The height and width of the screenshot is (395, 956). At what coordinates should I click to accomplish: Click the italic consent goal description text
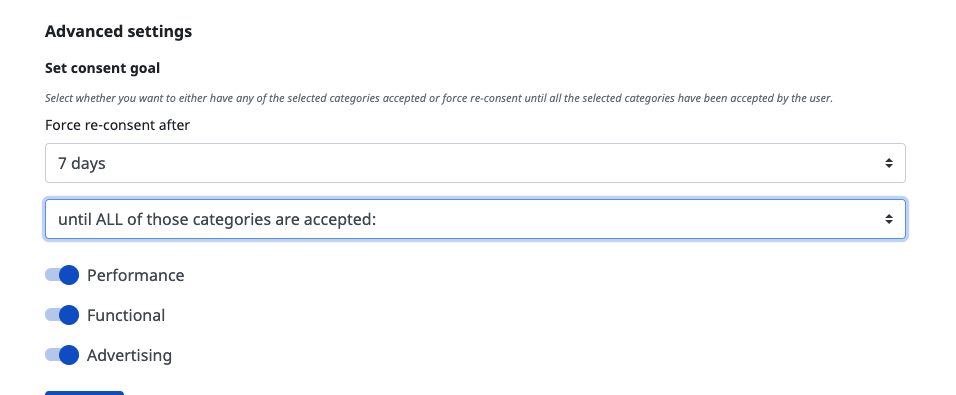click(439, 98)
